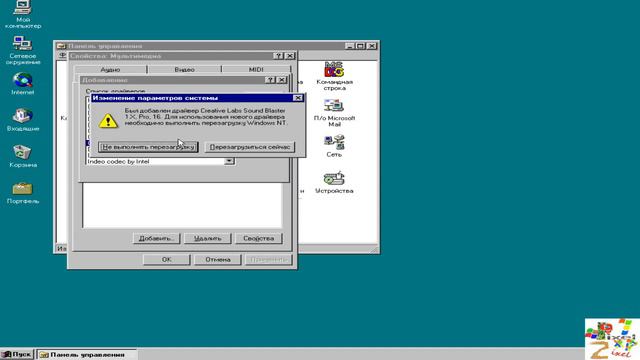Select 'Indeo codec by Intel' list entry
Screen dimensions: 640x360
coord(155,162)
